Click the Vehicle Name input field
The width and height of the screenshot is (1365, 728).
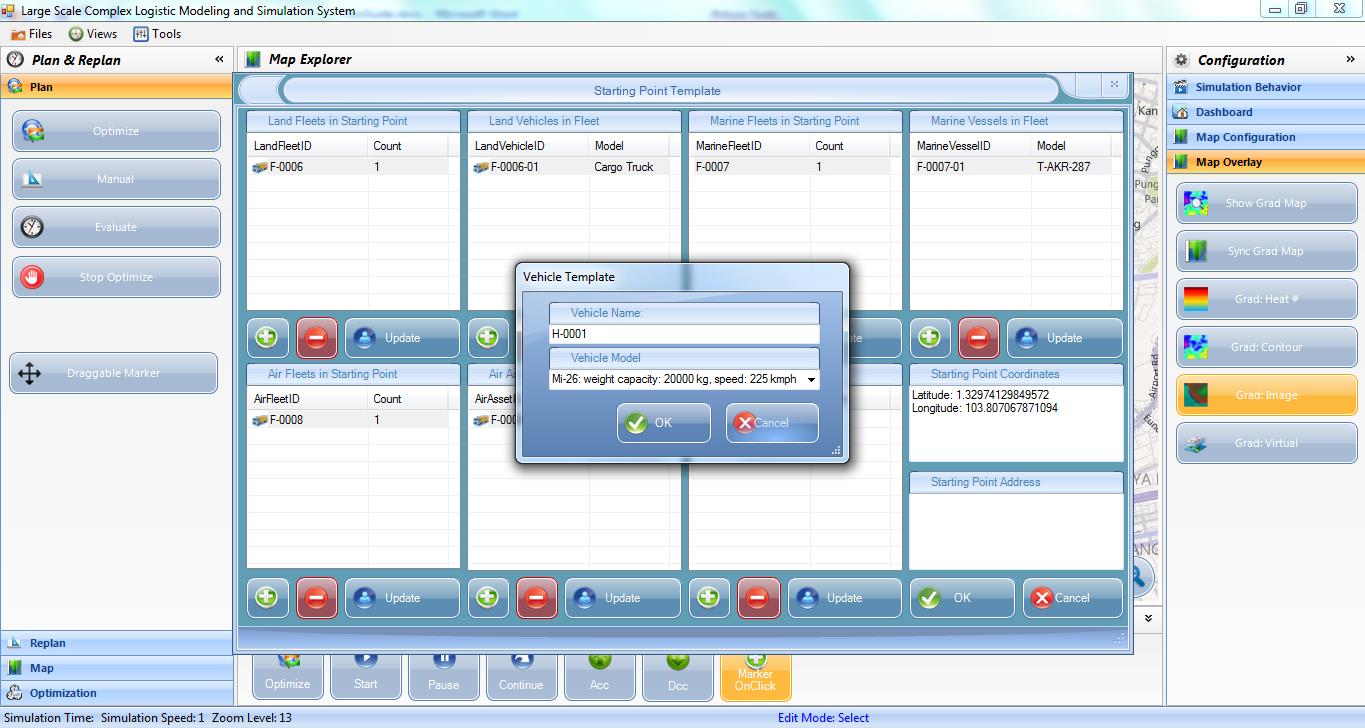click(684, 334)
